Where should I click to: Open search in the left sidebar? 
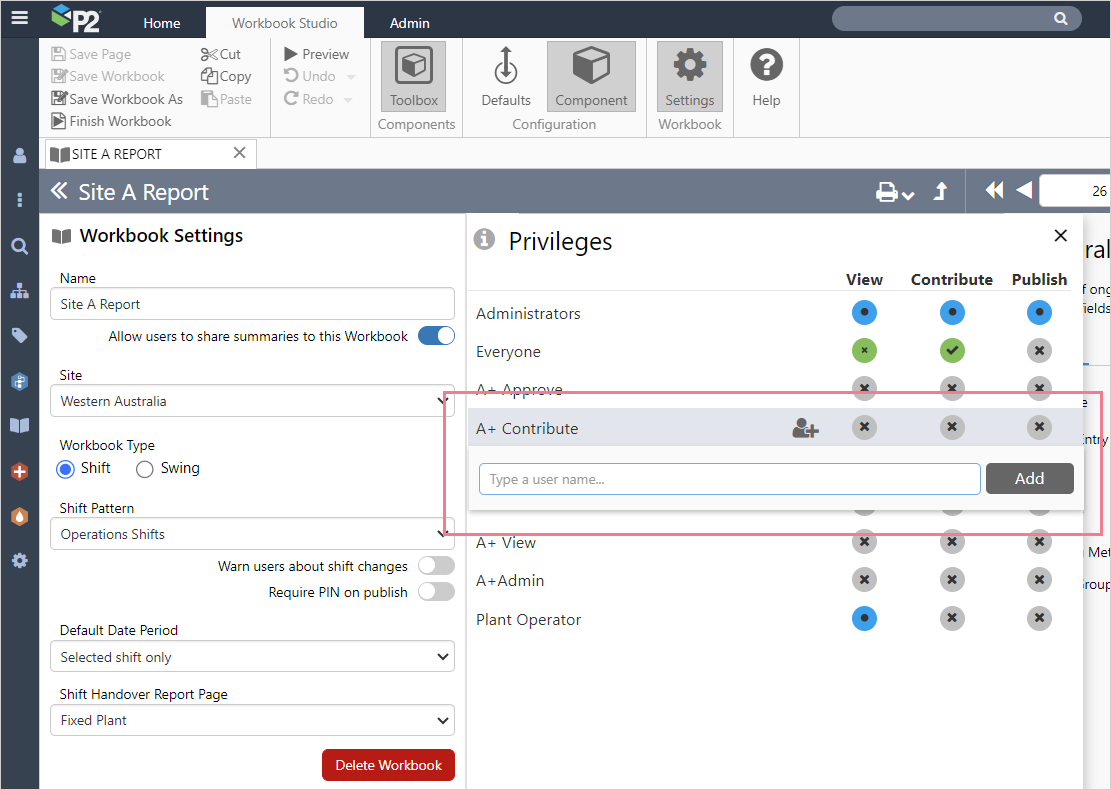tap(19, 246)
